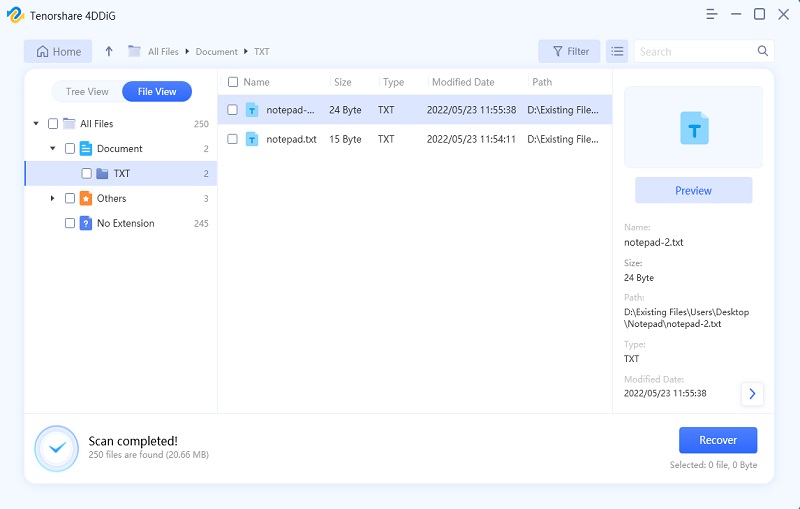Sort by Path column header

[x=542, y=82]
